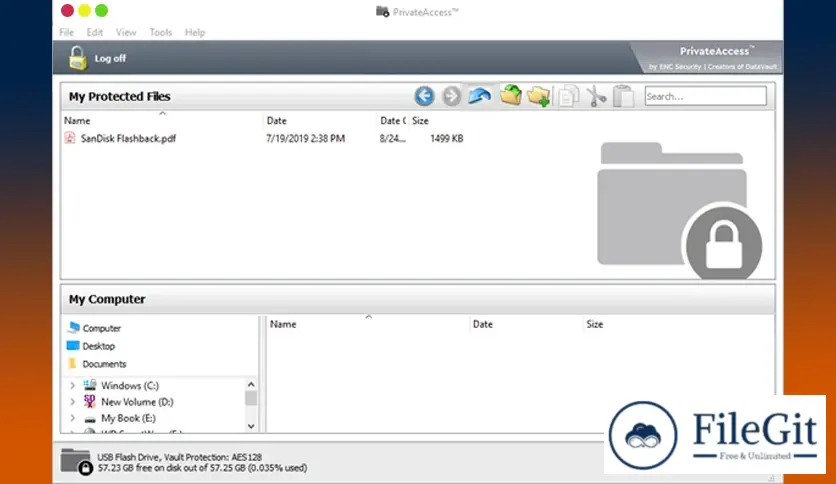This screenshot has height=484, width=836.
Task: Click the locked vault folder status icon
Action: (77, 462)
